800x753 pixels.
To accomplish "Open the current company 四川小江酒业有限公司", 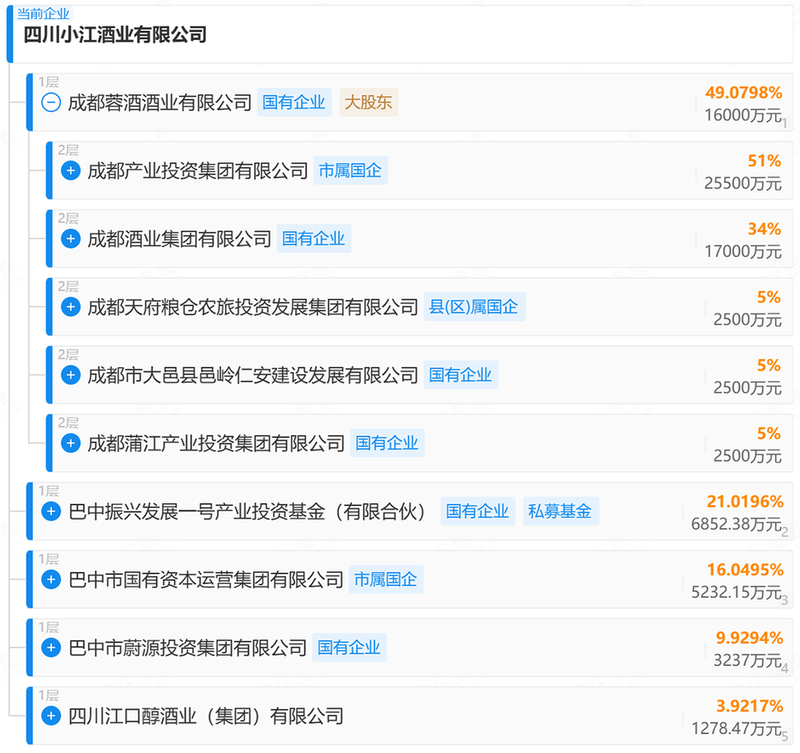I will click(115, 35).
